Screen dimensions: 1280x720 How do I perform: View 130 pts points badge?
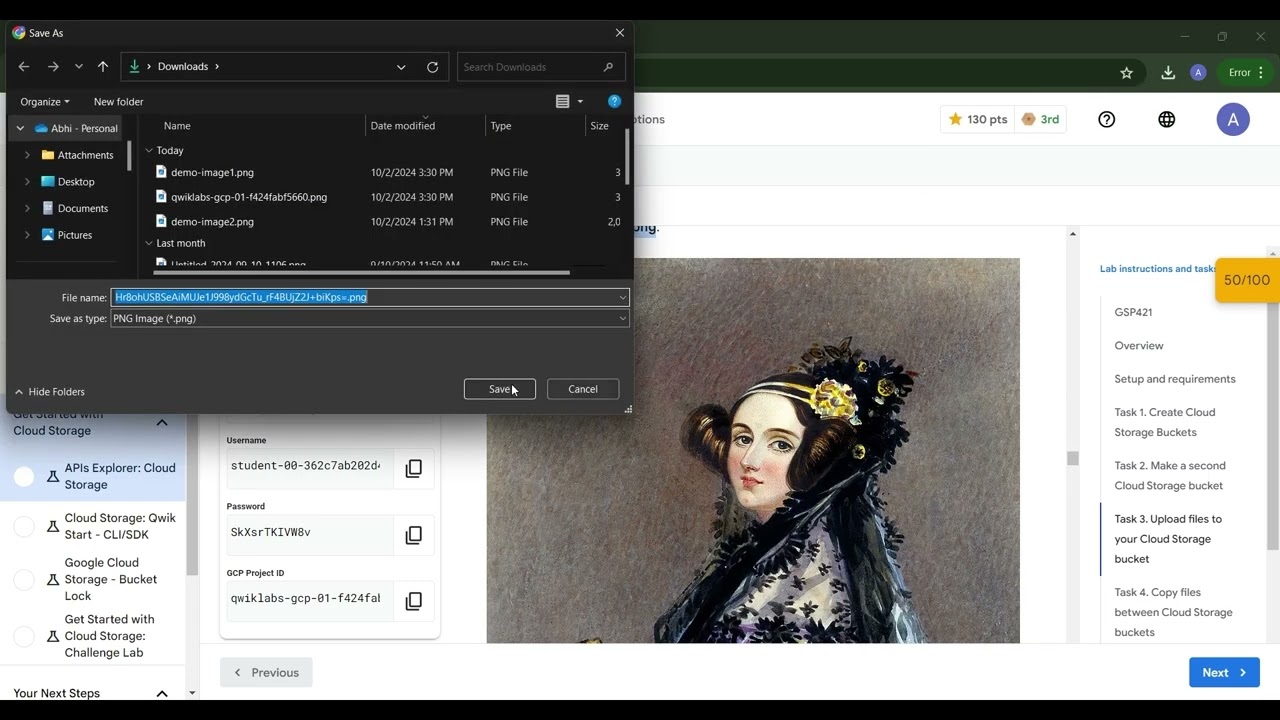click(x=977, y=119)
